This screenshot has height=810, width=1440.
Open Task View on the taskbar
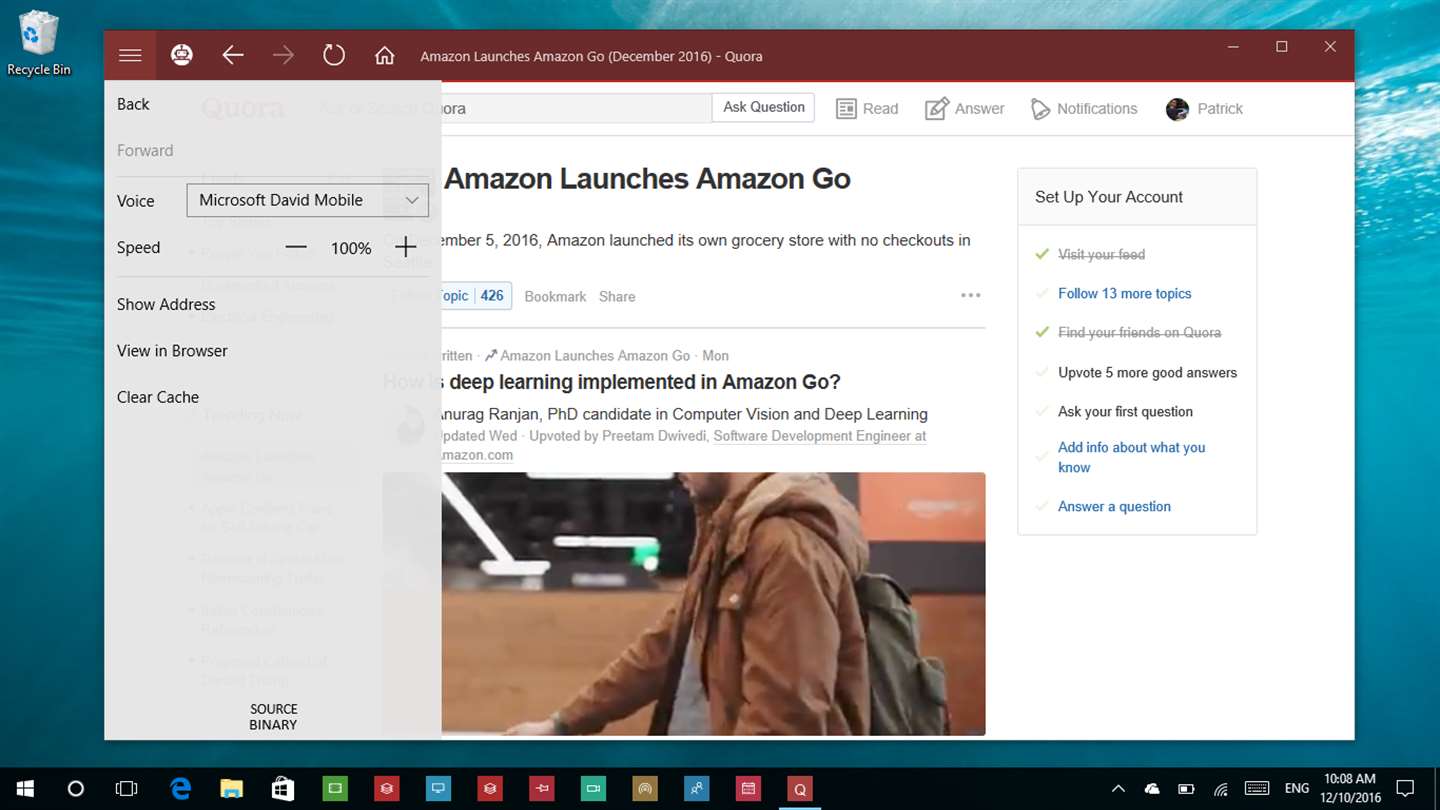[126, 789]
